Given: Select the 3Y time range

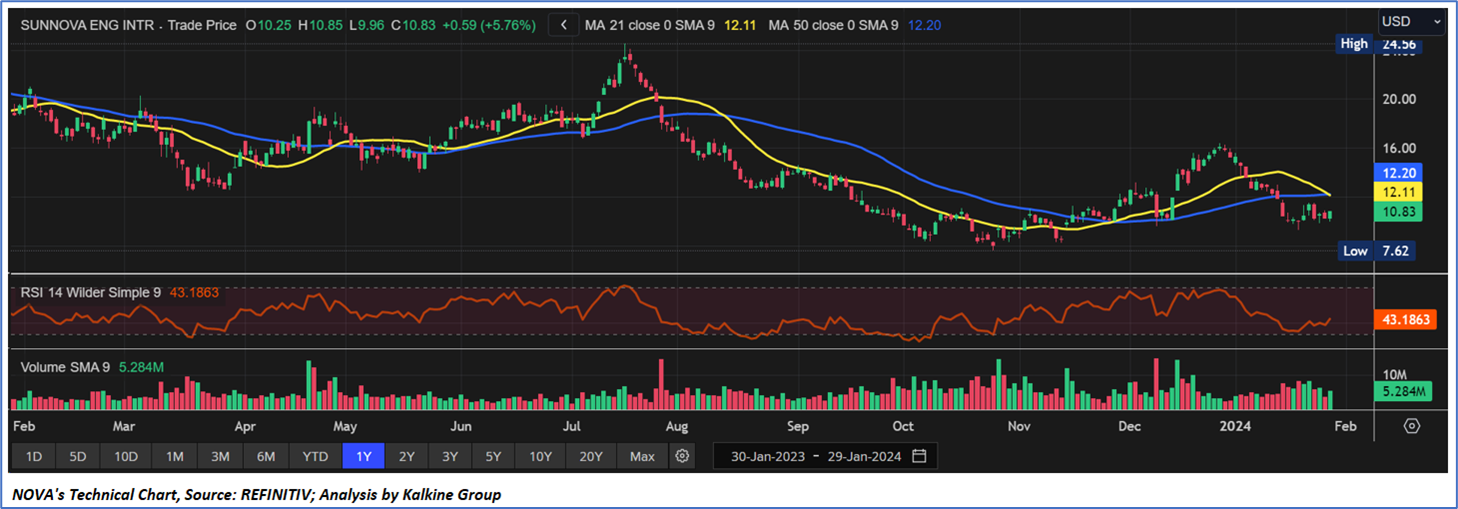Looking at the screenshot, I should tap(450, 456).
